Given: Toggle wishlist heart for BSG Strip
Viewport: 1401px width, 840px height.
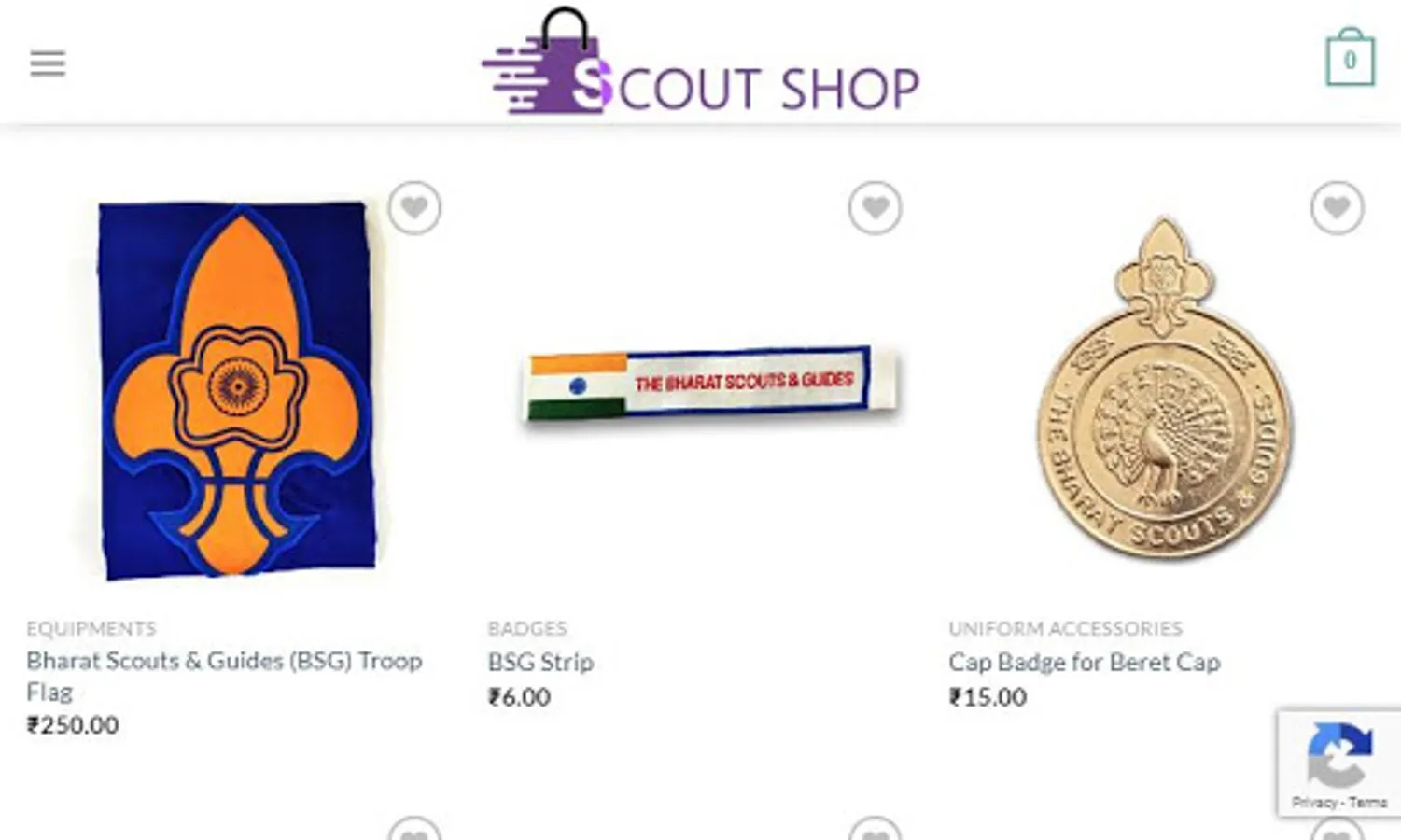Looking at the screenshot, I should click(x=875, y=207).
